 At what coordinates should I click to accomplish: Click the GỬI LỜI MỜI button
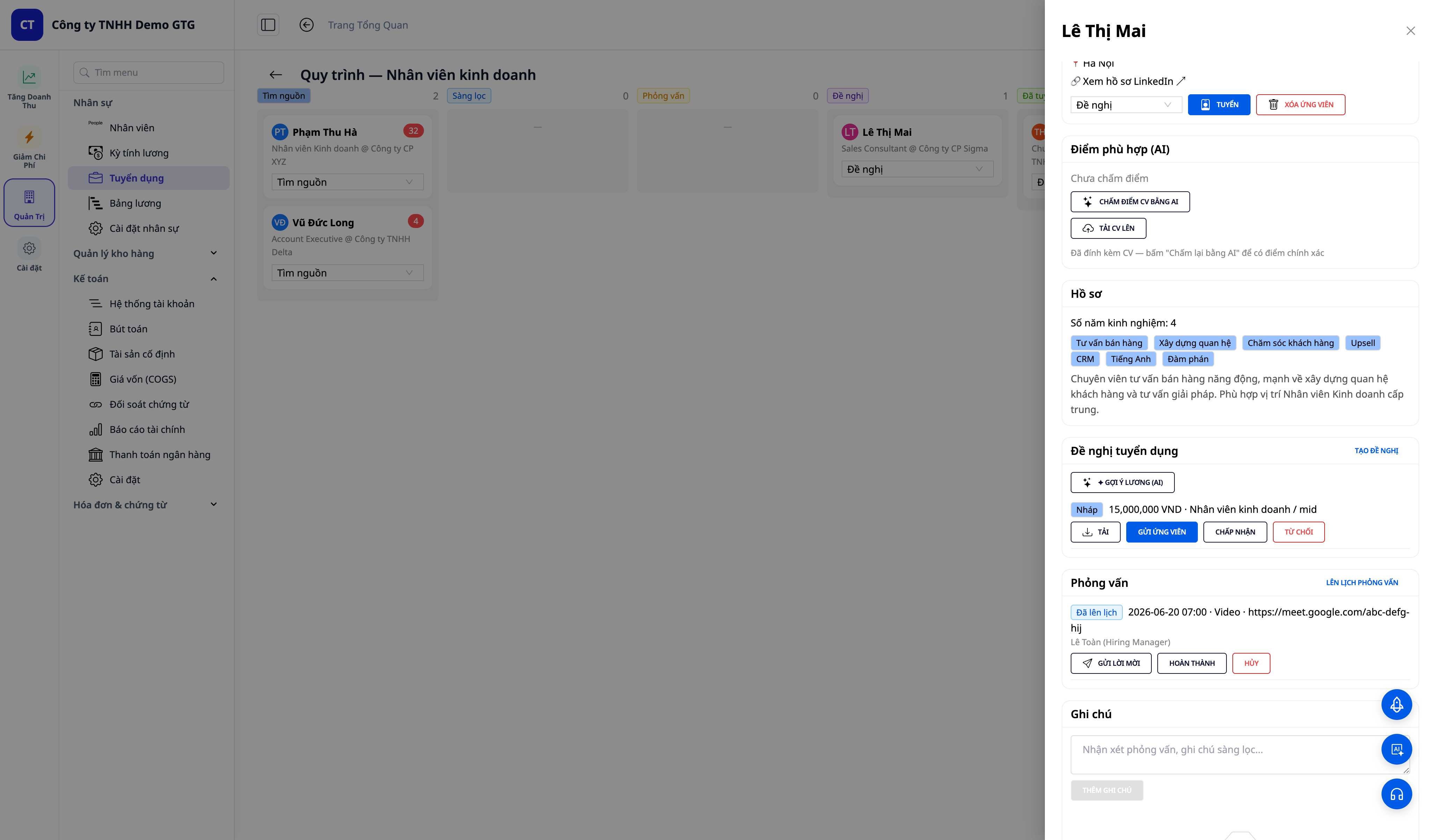pyautogui.click(x=1111, y=663)
